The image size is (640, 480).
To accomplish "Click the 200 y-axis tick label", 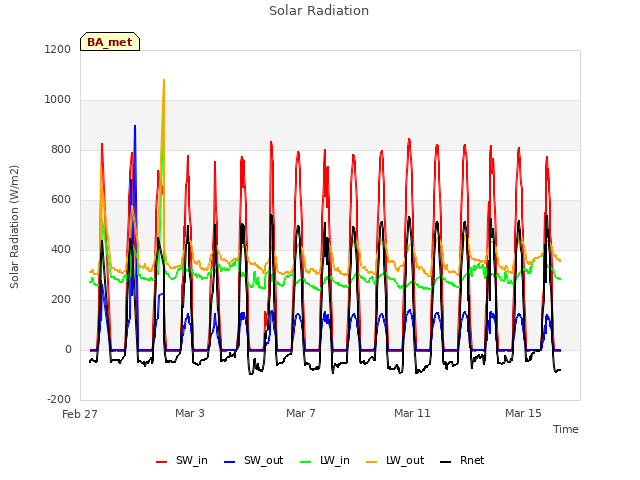I will tap(61, 300).
